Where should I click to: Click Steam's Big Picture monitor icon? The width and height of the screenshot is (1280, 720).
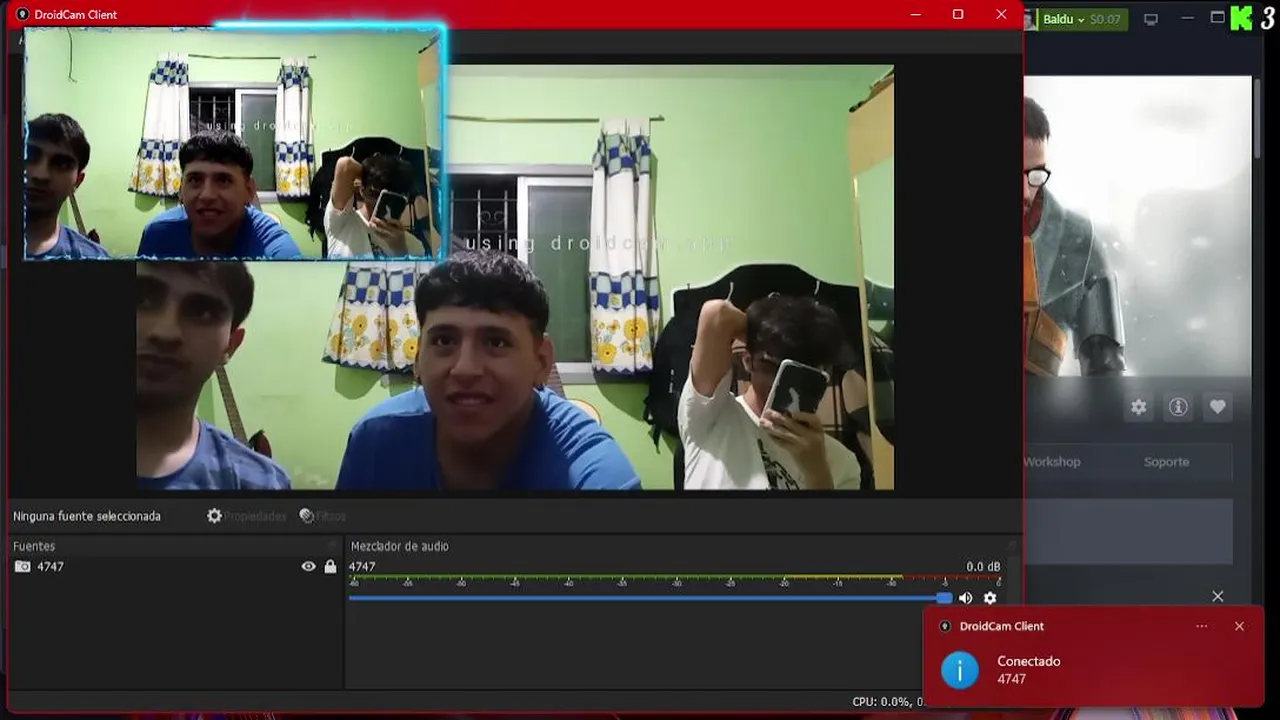pyautogui.click(x=1151, y=19)
